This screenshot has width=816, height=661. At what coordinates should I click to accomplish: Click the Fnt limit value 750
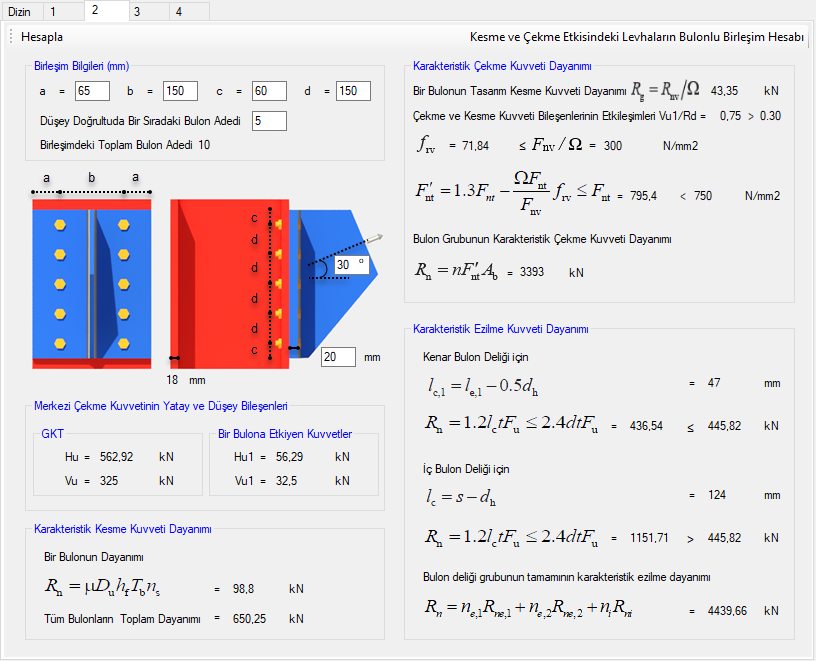[x=703, y=196]
